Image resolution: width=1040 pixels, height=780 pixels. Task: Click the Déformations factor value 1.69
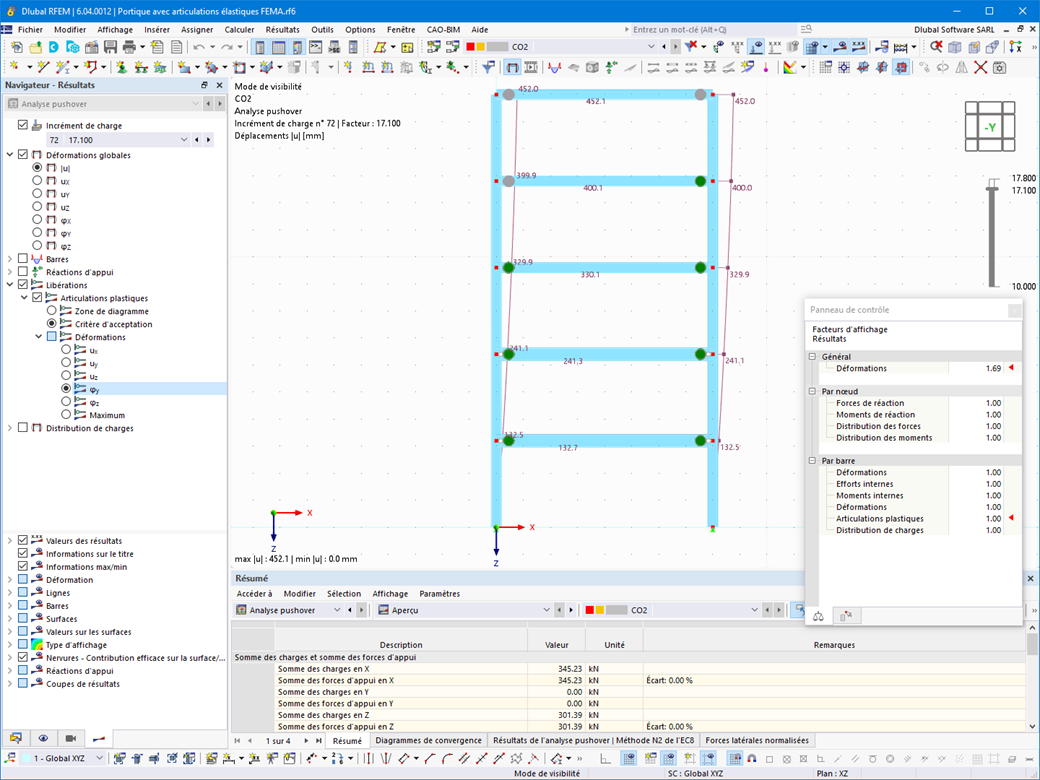point(993,368)
